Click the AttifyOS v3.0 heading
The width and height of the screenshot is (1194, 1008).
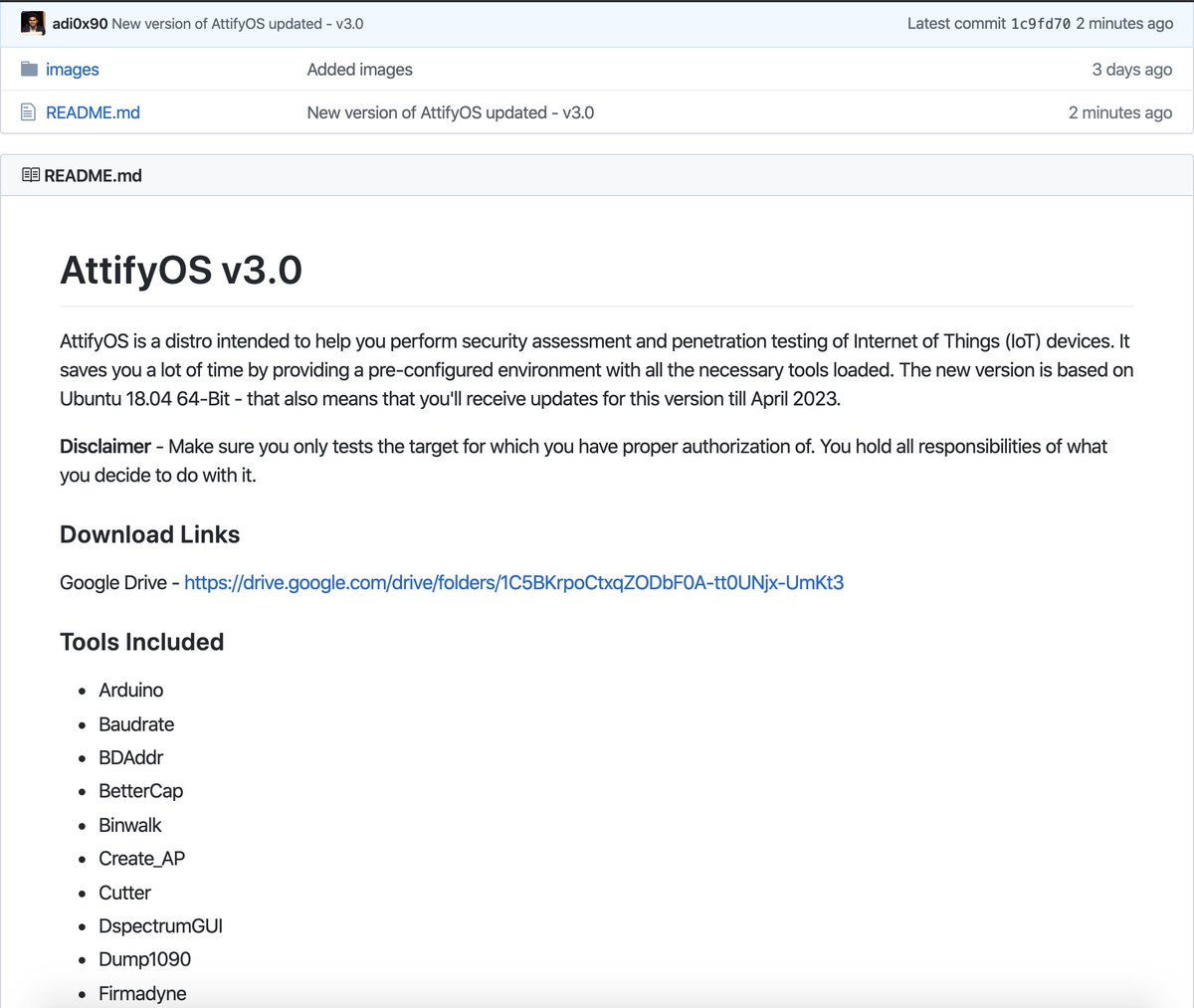[181, 269]
